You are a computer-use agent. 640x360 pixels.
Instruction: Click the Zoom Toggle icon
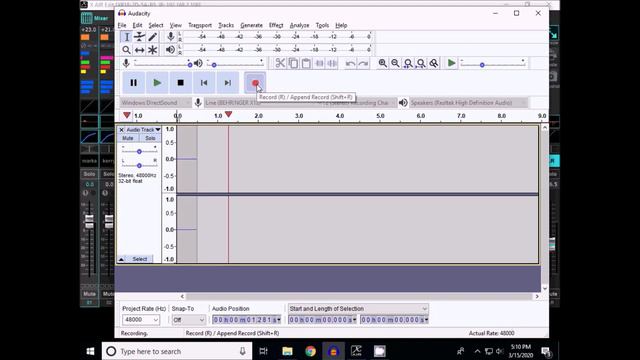[x=434, y=63]
